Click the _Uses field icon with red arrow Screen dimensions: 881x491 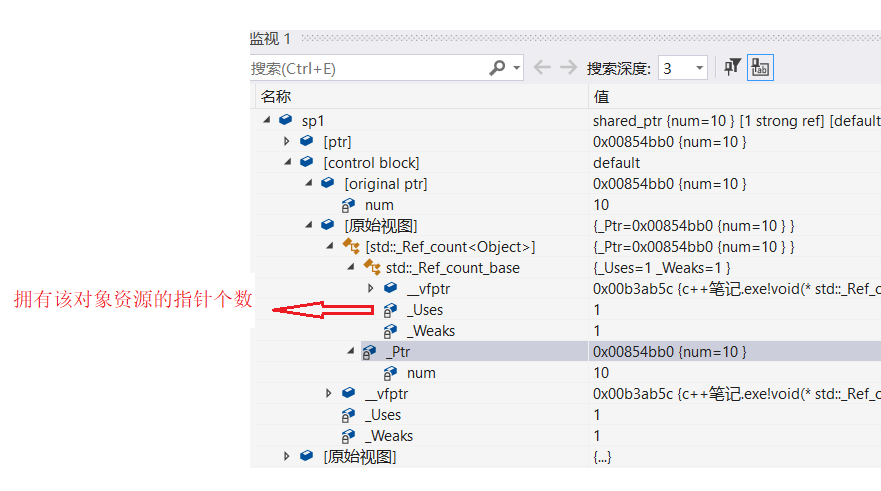[390, 310]
